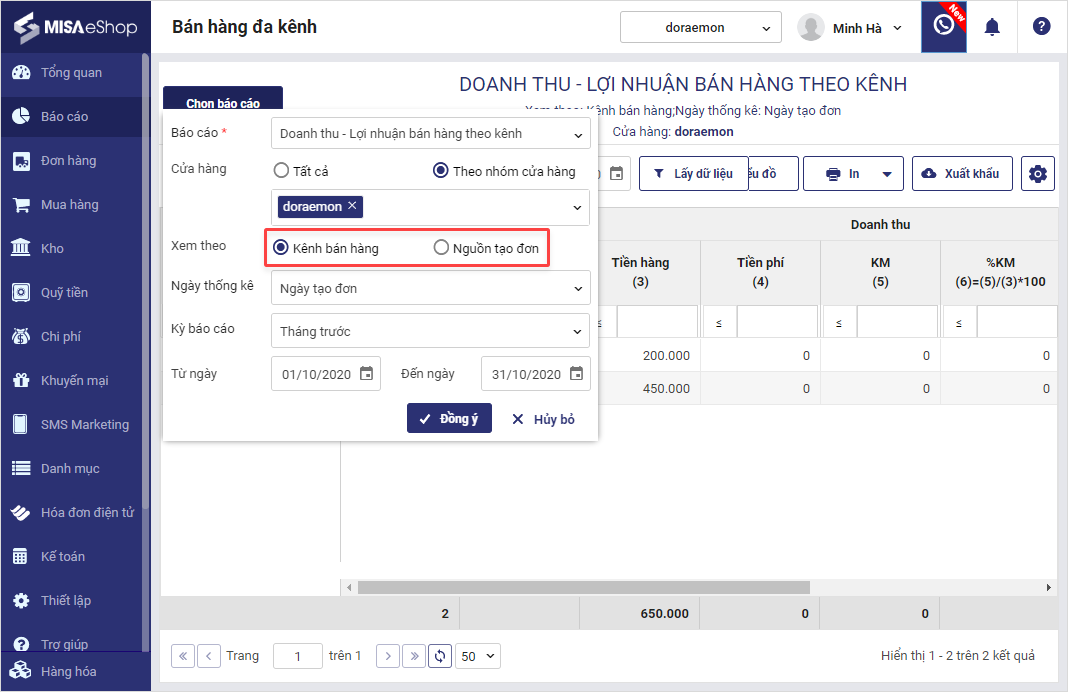Open Tổng quan dashboard icon
The image size is (1068, 692).
(21, 72)
